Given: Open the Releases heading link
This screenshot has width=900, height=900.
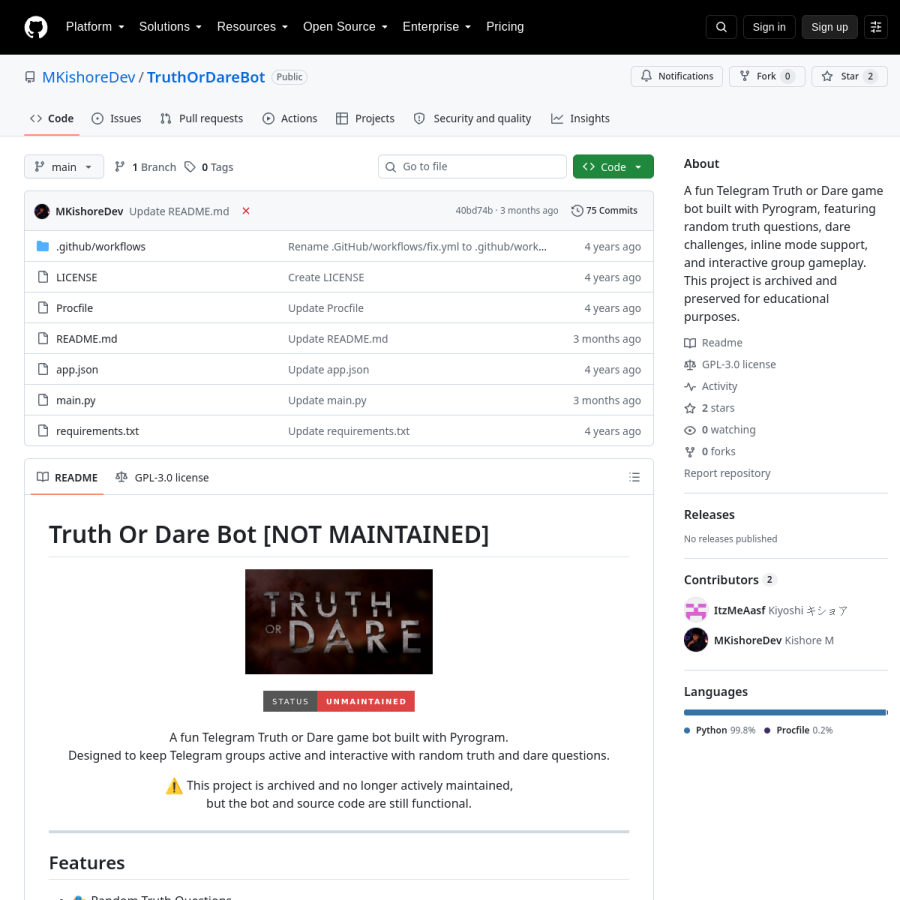Looking at the screenshot, I should pyautogui.click(x=709, y=514).
